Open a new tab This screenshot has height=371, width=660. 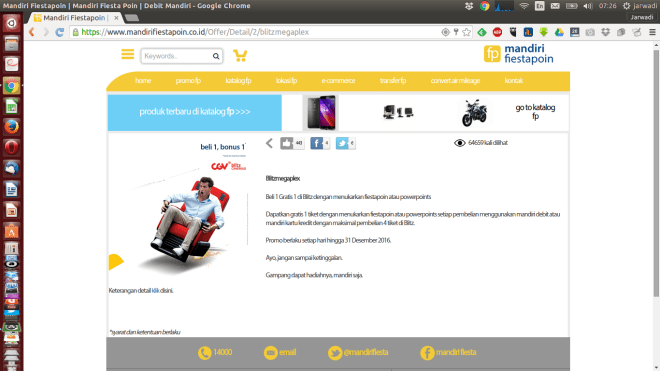click(x=132, y=18)
